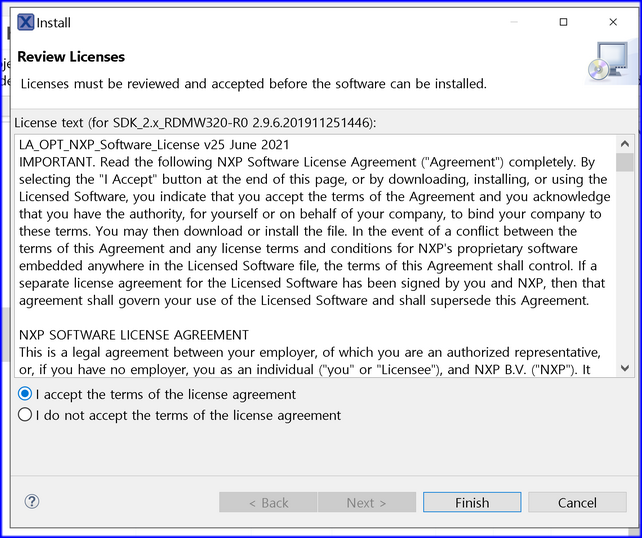
Task: Click the Finish button
Action: (x=472, y=502)
